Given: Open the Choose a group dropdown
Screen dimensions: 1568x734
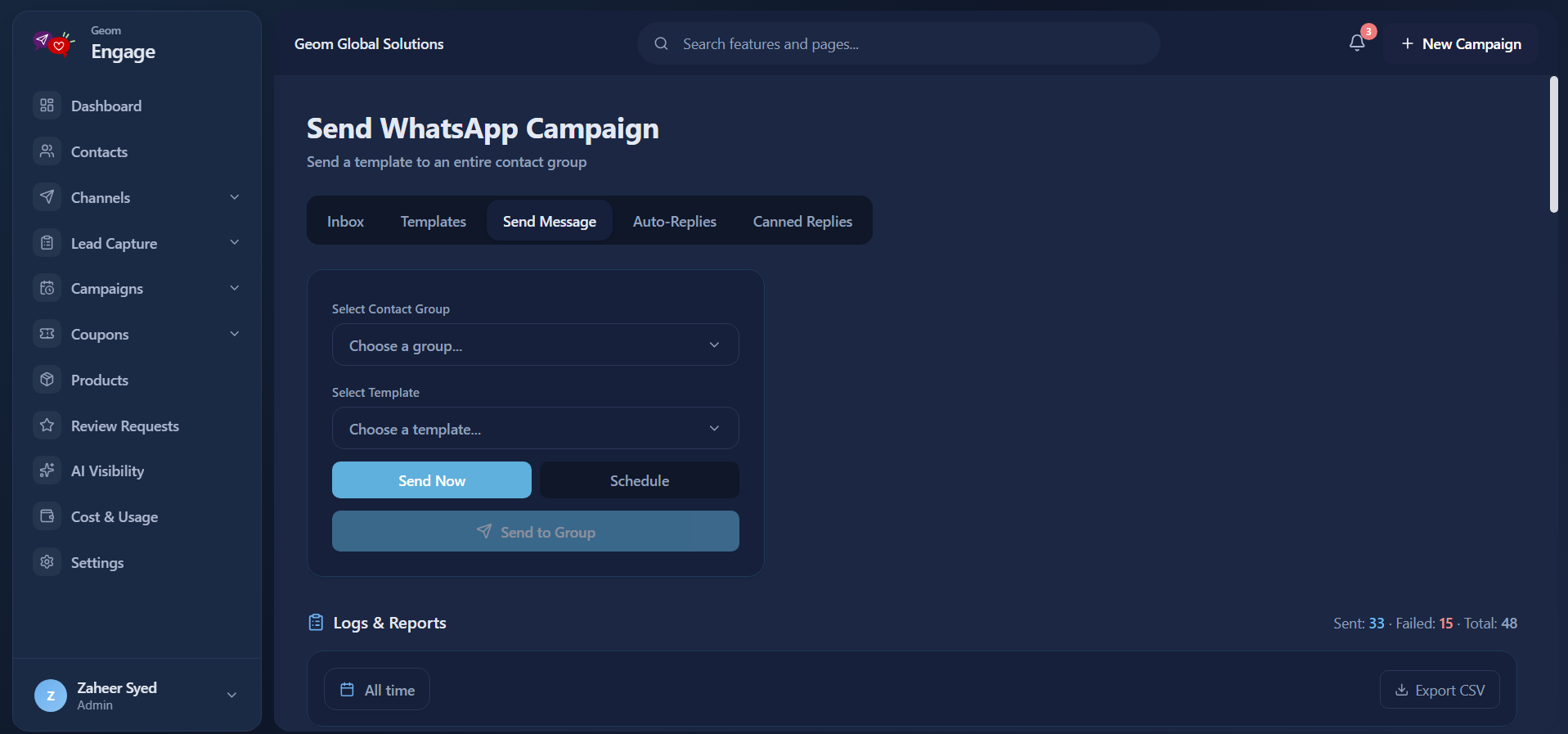Looking at the screenshot, I should click(x=536, y=345).
